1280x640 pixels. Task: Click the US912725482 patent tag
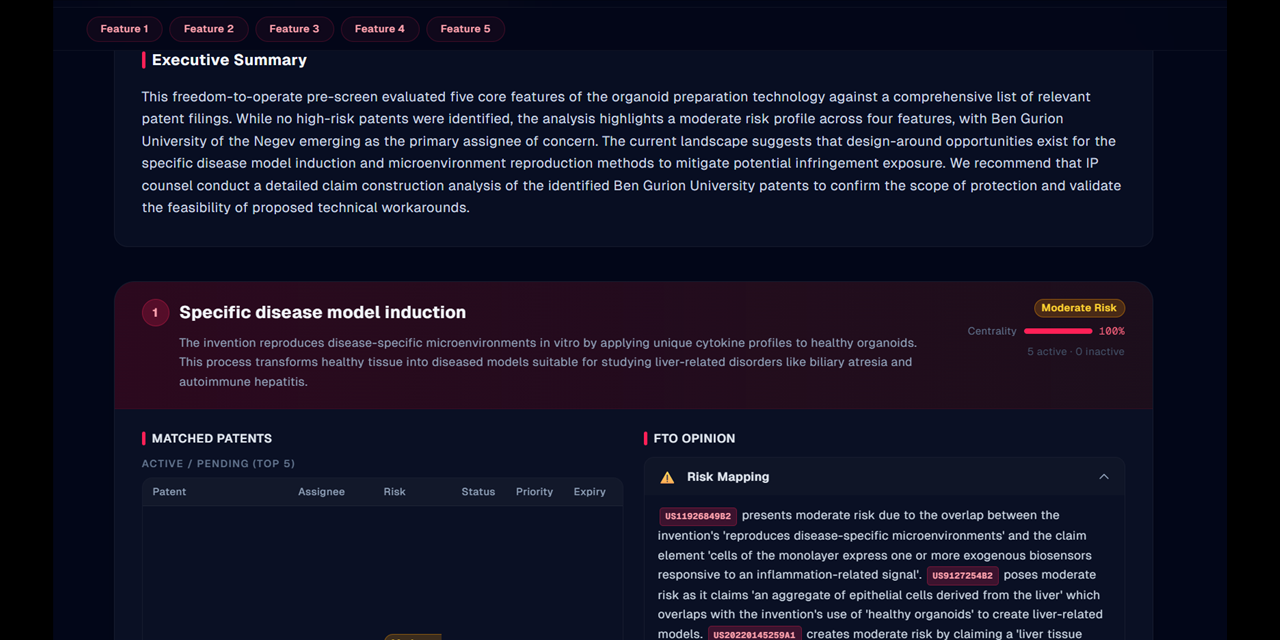coord(962,575)
